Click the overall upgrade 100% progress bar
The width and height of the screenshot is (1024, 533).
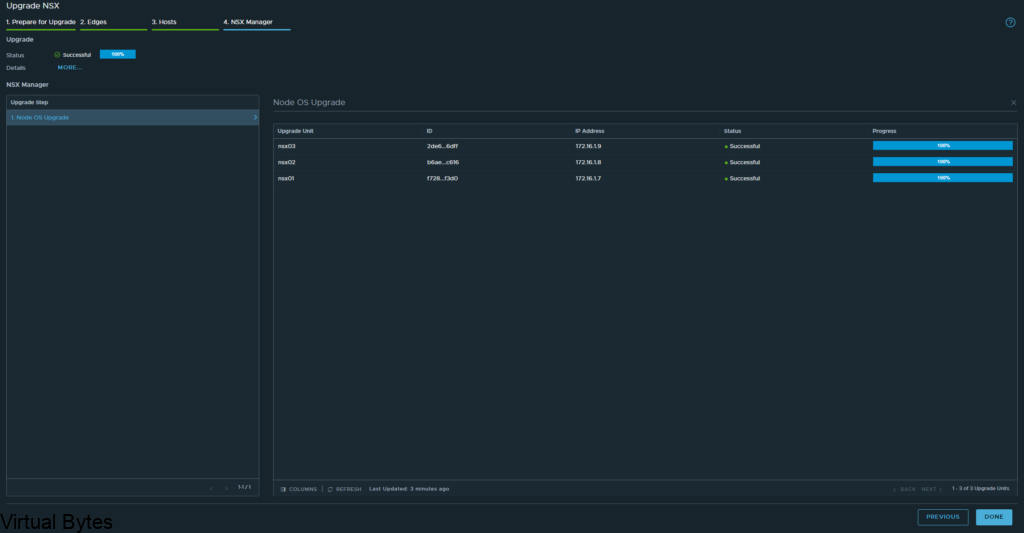118,54
